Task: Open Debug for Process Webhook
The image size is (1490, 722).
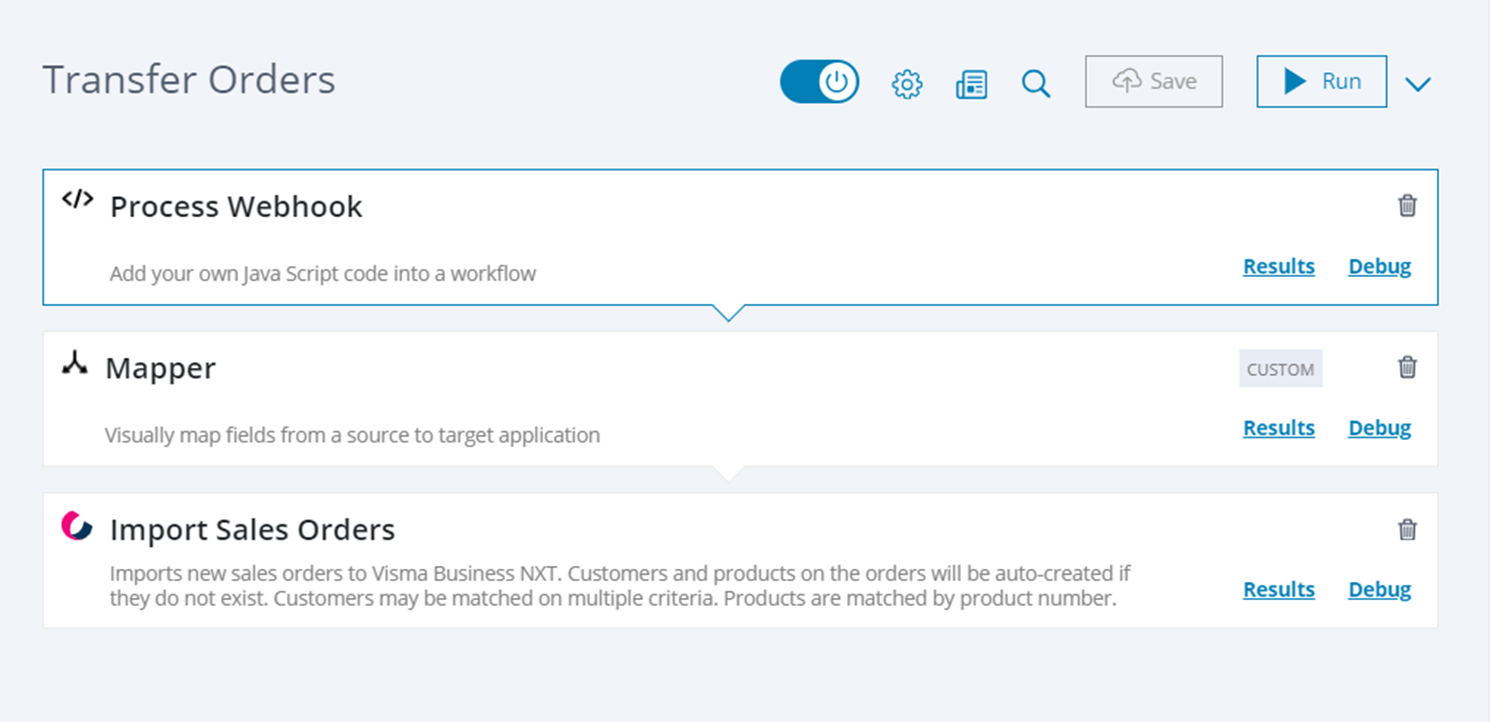Action: [1380, 266]
